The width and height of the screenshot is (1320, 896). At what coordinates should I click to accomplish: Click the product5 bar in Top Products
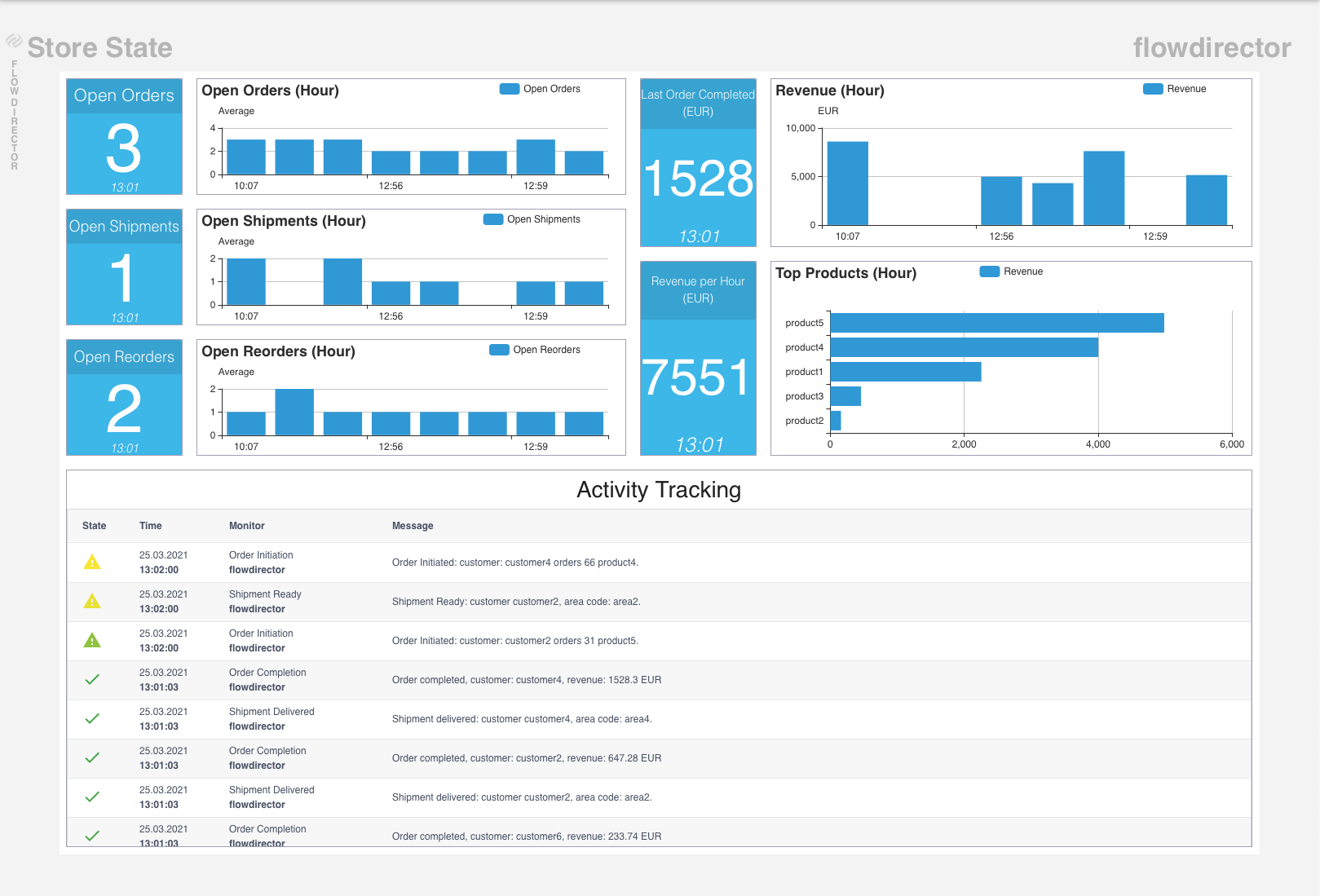(x=996, y=323)
